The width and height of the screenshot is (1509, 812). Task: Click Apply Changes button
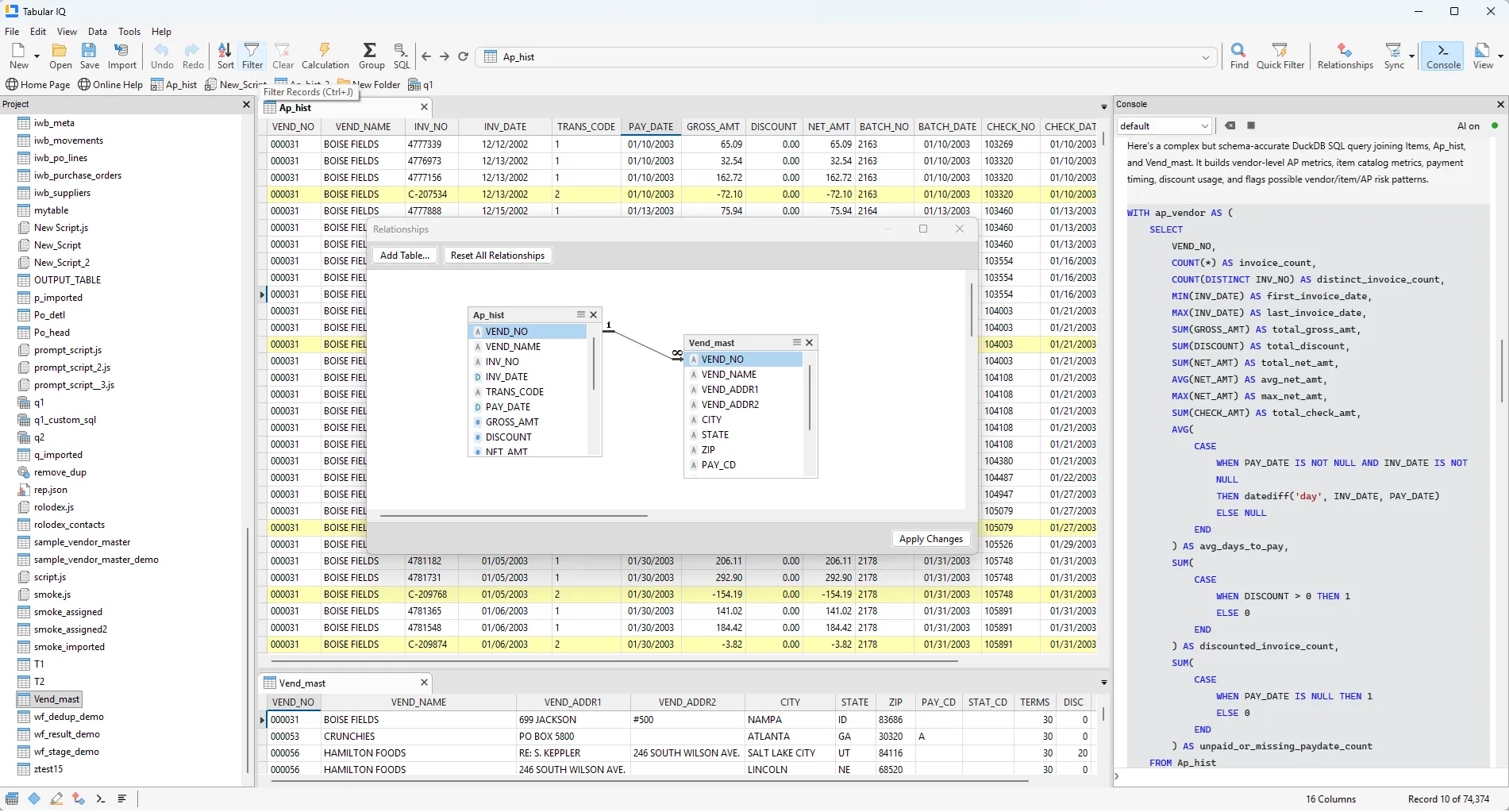pyautogui.click(x=931, y=539)
